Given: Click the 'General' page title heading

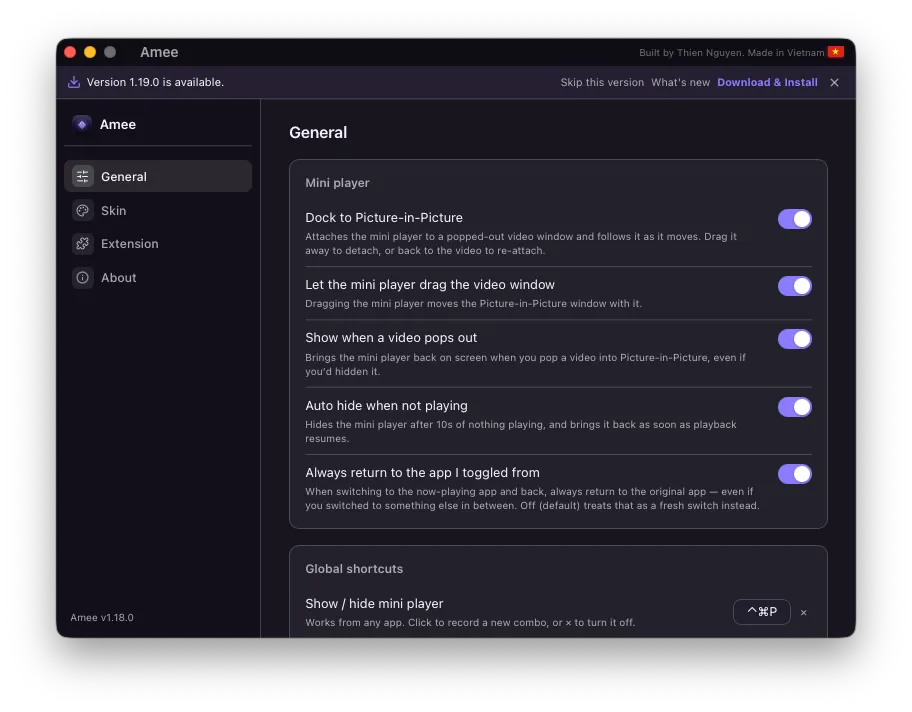Looking at the screenshot, I should coord(318,133).
